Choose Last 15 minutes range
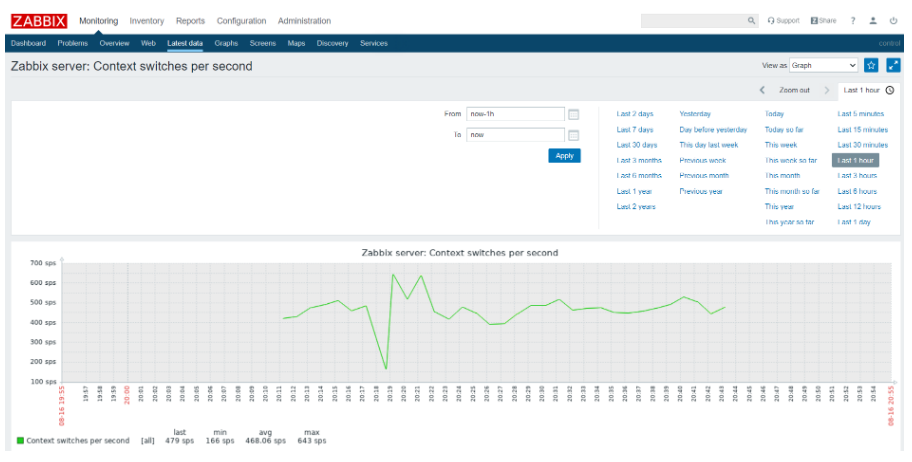This screenshot has width=912, height=462. [863, 130]
